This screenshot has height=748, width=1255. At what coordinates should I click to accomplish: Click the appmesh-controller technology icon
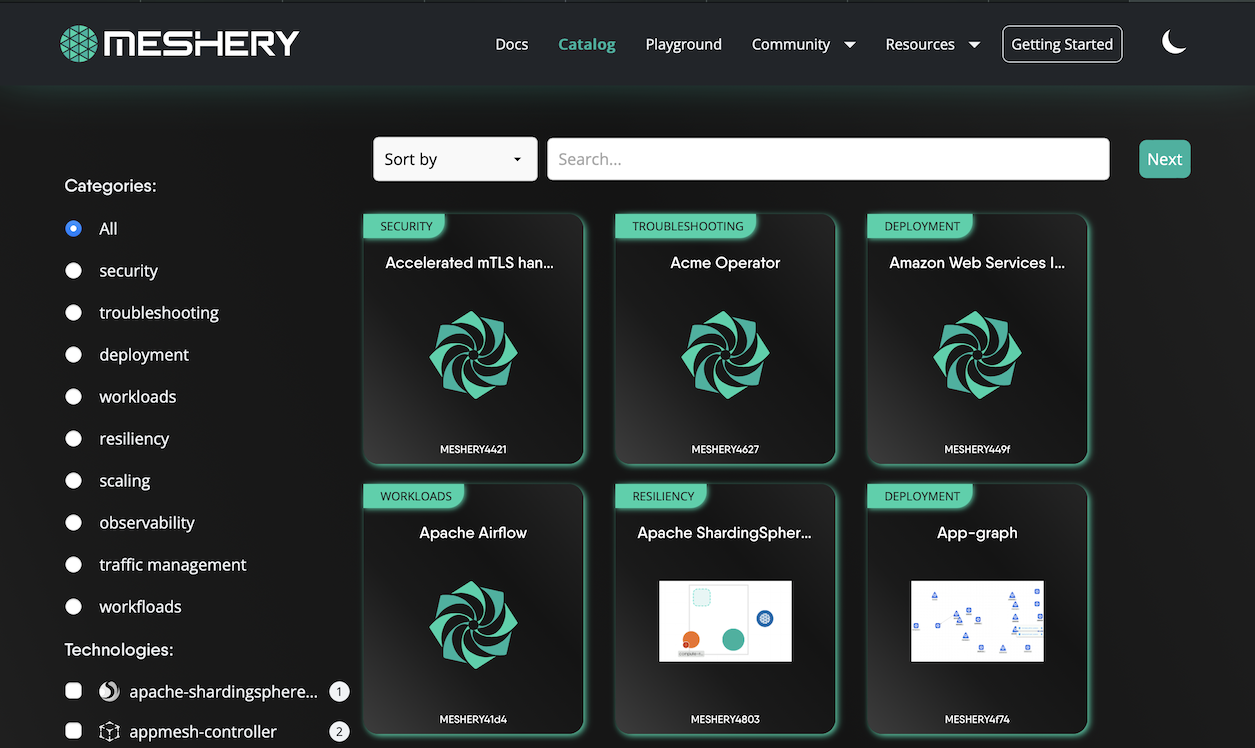[109, 731]
